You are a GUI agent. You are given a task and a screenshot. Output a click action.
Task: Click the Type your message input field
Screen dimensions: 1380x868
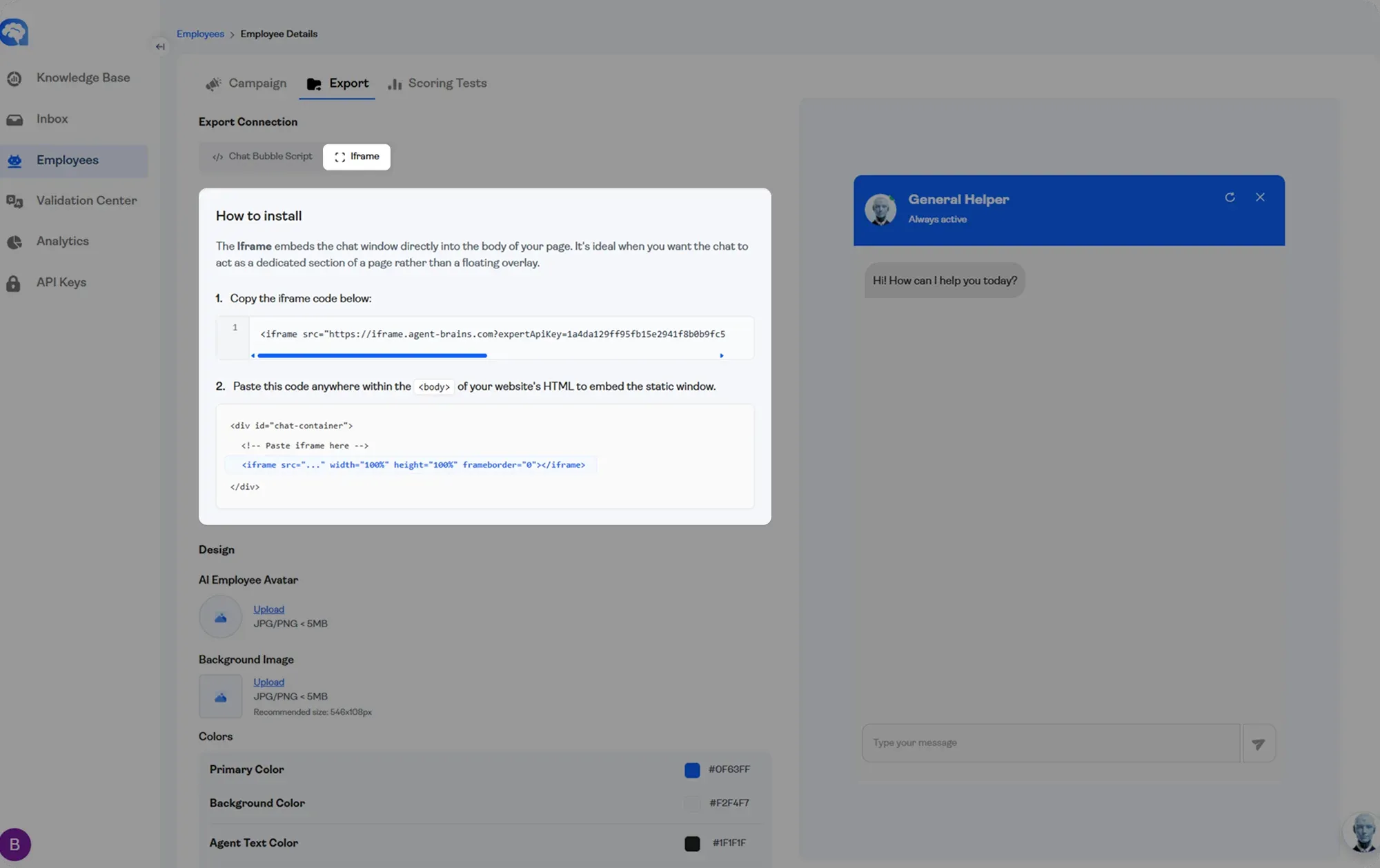tap(1050, 743)
